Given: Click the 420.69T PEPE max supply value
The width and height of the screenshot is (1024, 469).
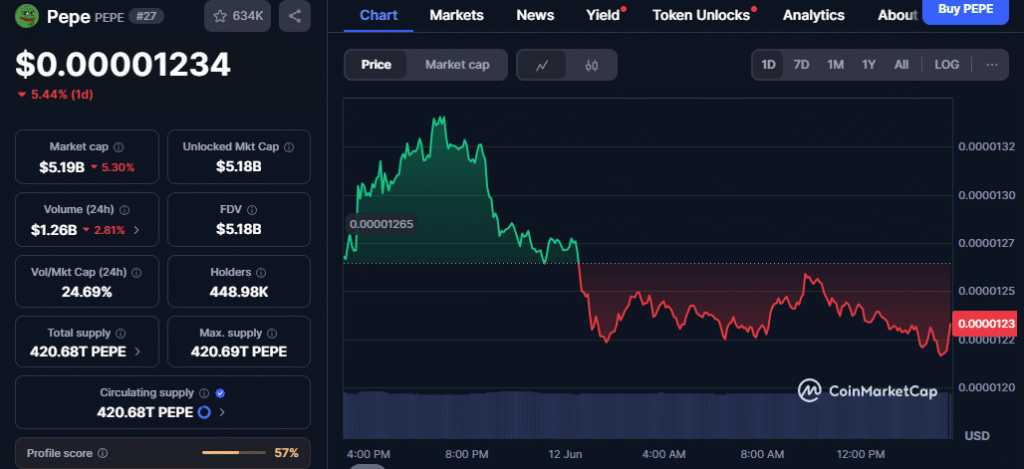Looking at the screenshot, I should point(238,352).
